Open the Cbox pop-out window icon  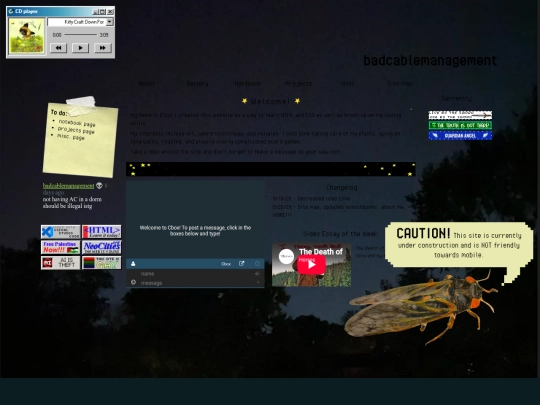pos(242,263)
